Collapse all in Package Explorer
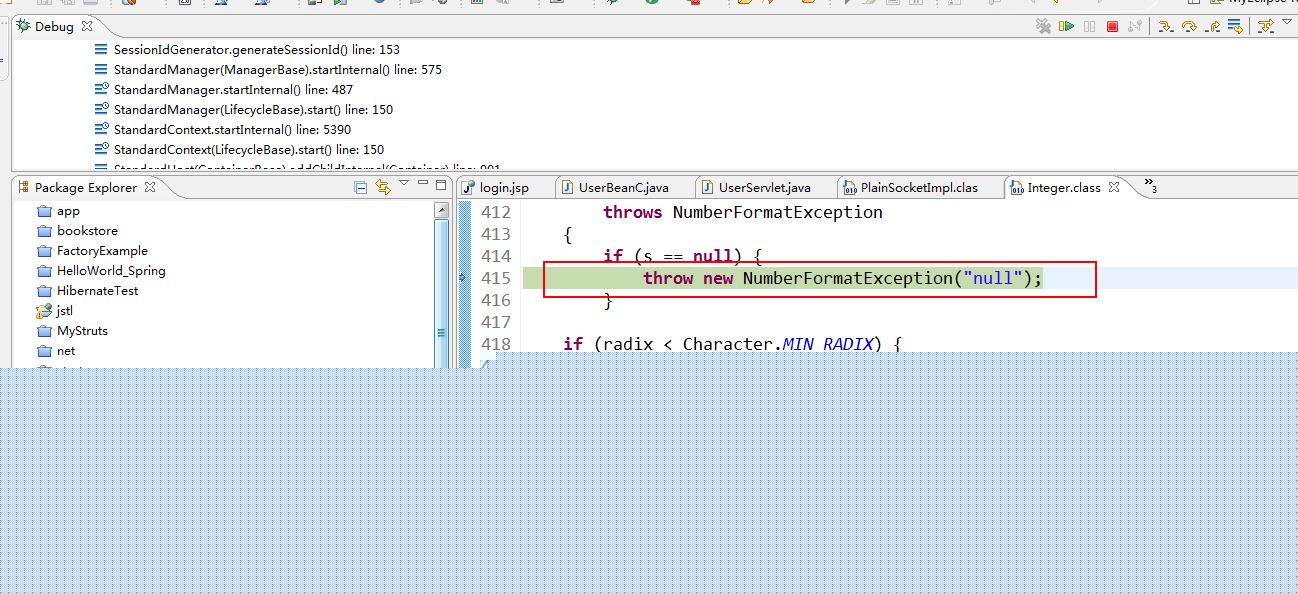The height and width of the screenshot is (594, 1298). [x=361, y=187]
